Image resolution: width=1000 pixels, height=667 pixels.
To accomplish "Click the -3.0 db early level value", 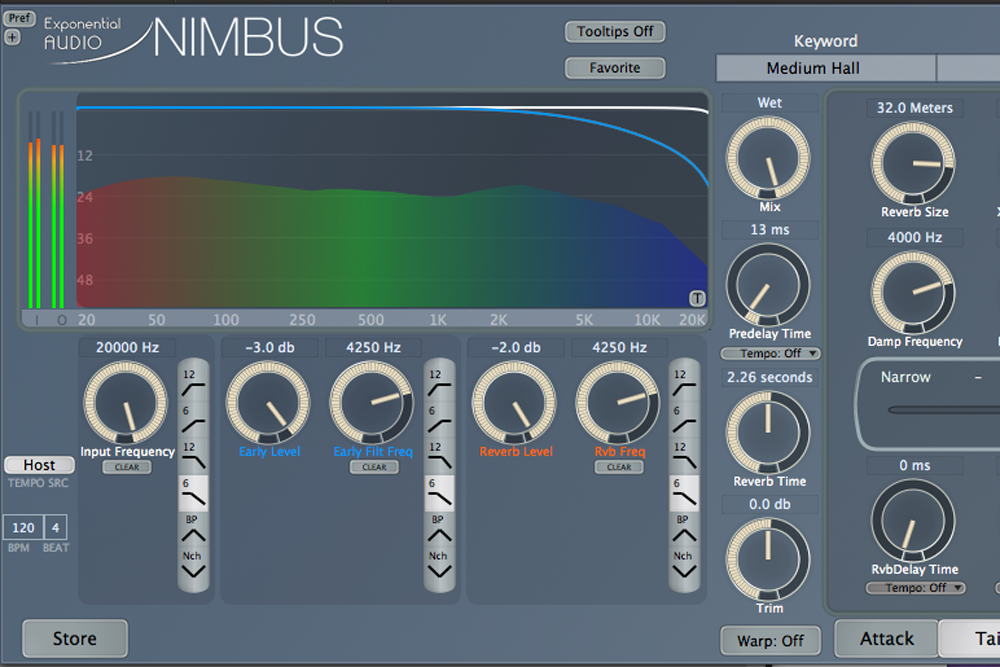I will point(270,348).
